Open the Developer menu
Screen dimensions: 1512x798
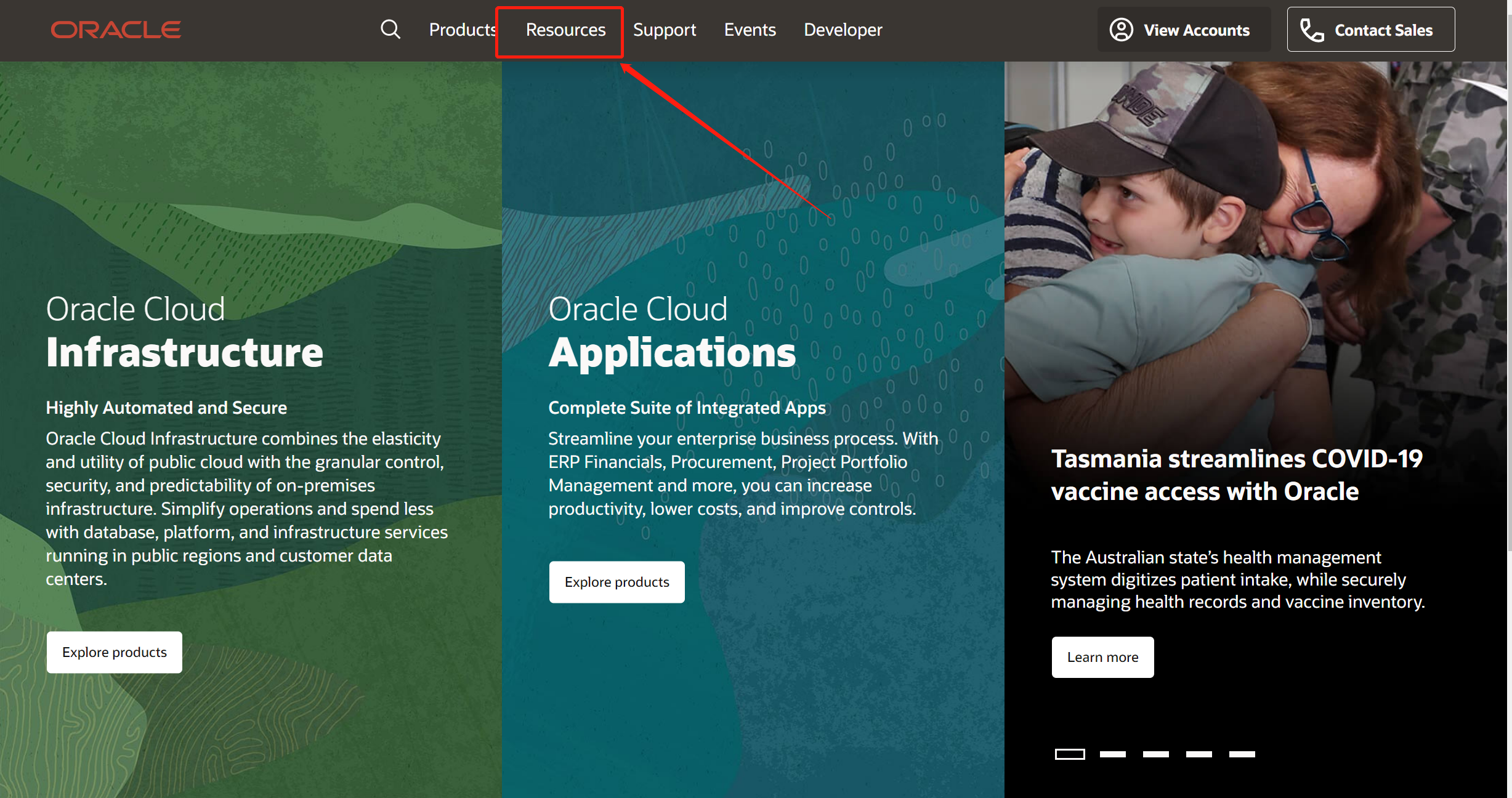point(843,30)
